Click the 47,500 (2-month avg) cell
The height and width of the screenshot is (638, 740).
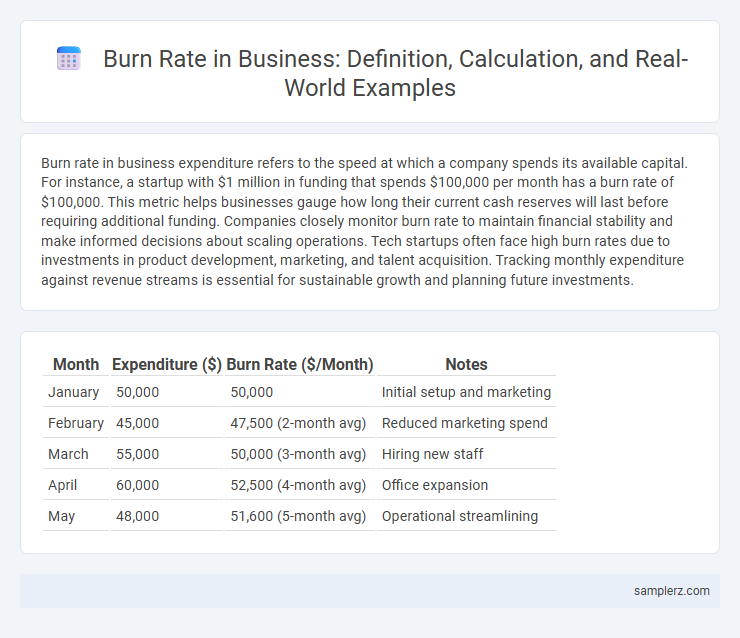[300, 423]
